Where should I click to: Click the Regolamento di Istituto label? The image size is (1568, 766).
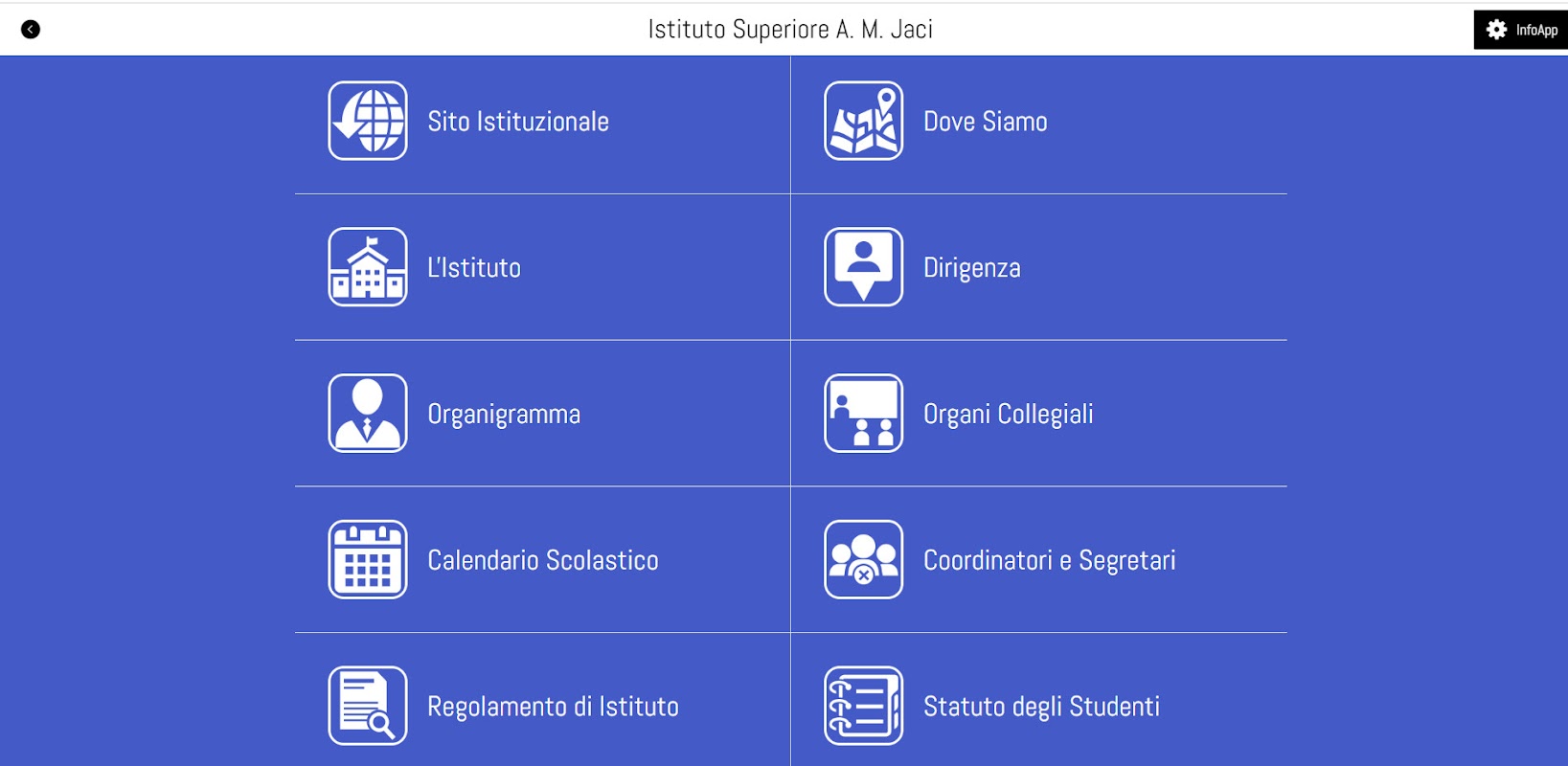point(553,707)
